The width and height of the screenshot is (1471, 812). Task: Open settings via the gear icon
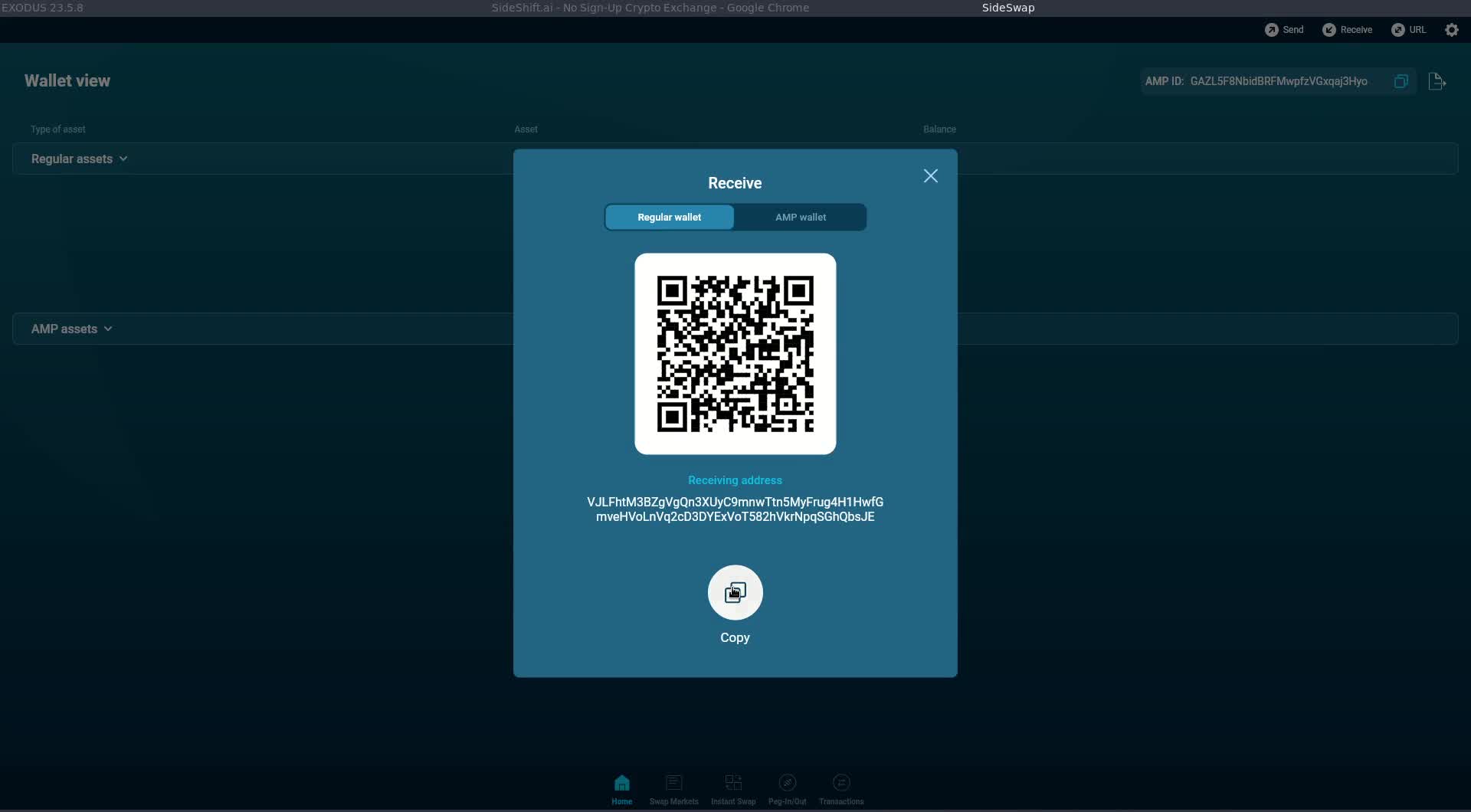pyautogui.click(x=1452, y=30)
